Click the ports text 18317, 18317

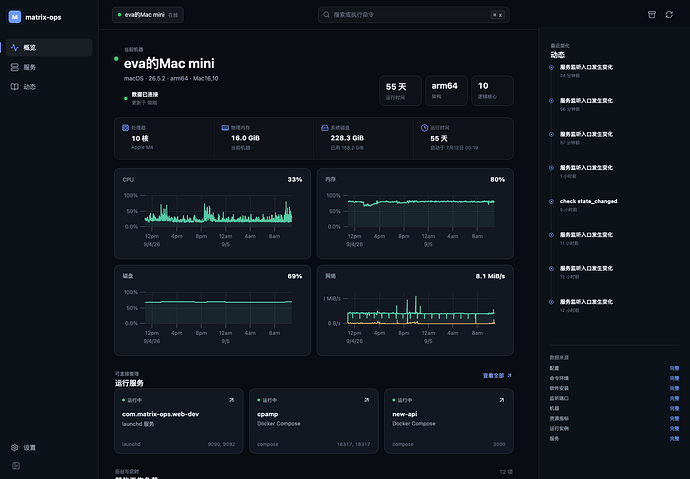(x=353, y=444)
